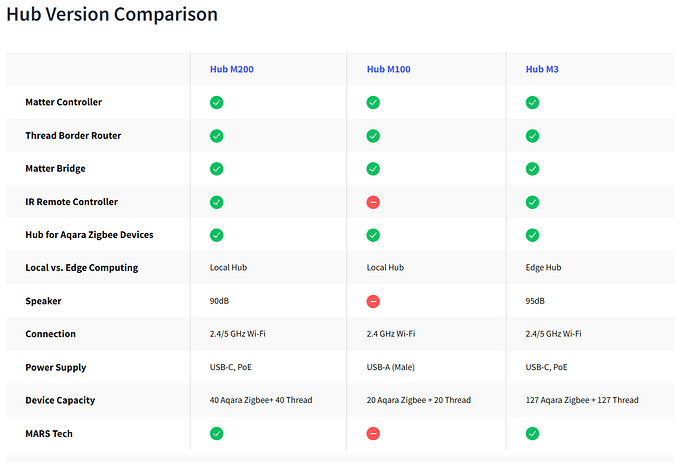Click Matter Controller checkmark for Hub M200

(x=216, y=102)
